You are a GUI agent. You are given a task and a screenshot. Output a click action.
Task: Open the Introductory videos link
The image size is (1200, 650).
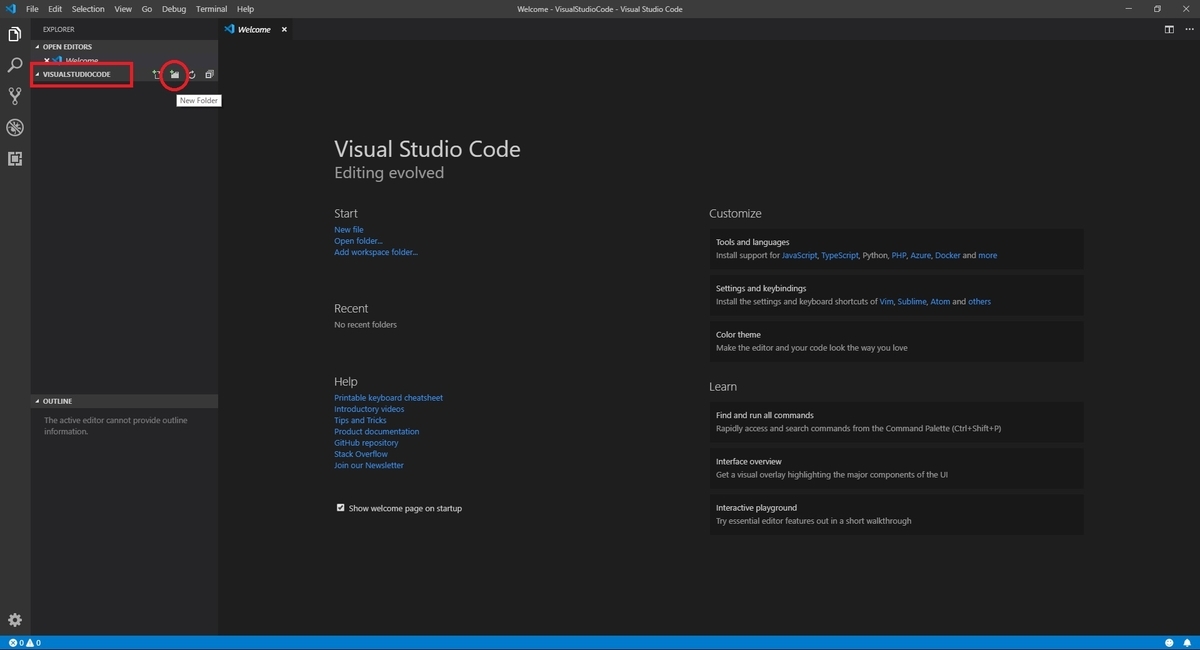coord(369,409)
